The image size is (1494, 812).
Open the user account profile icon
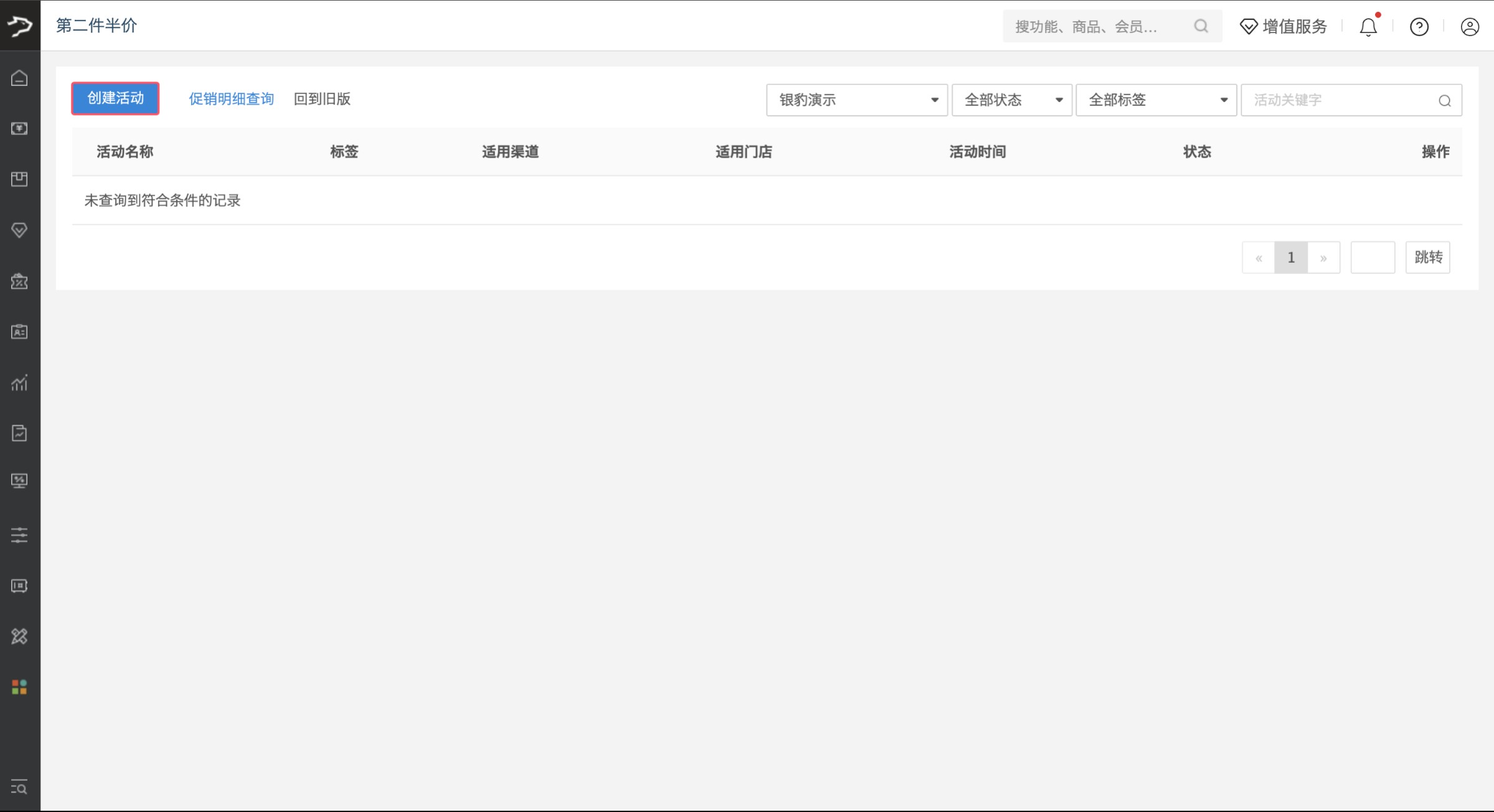click(1469, 27)
